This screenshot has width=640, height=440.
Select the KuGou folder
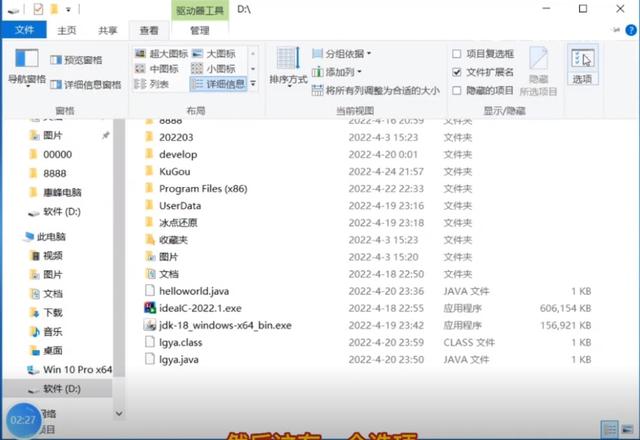coord(174,171)
